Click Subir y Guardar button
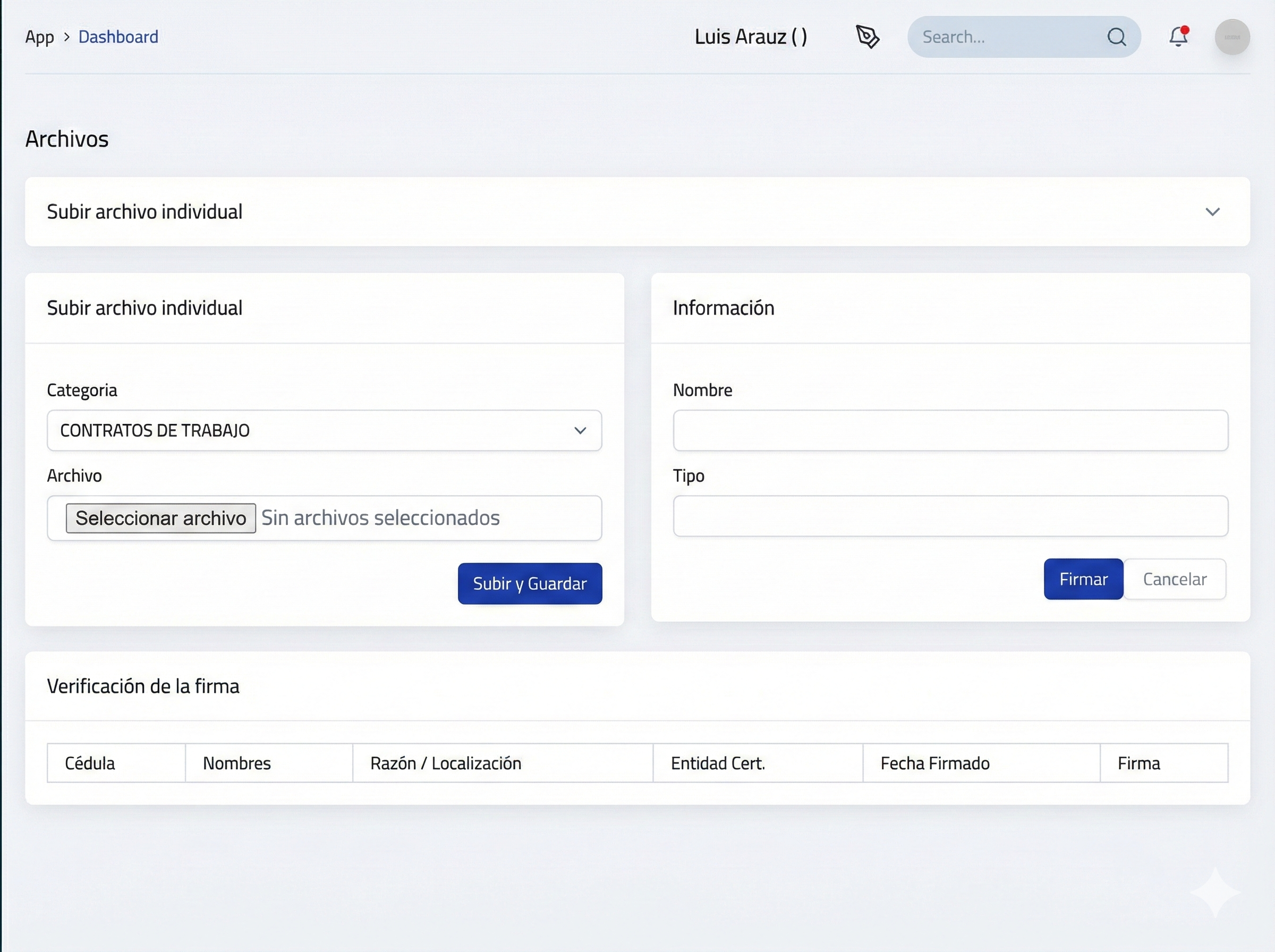Image resolution: width=1275 pixels, height=952 pixels. (x=530, y=583)
